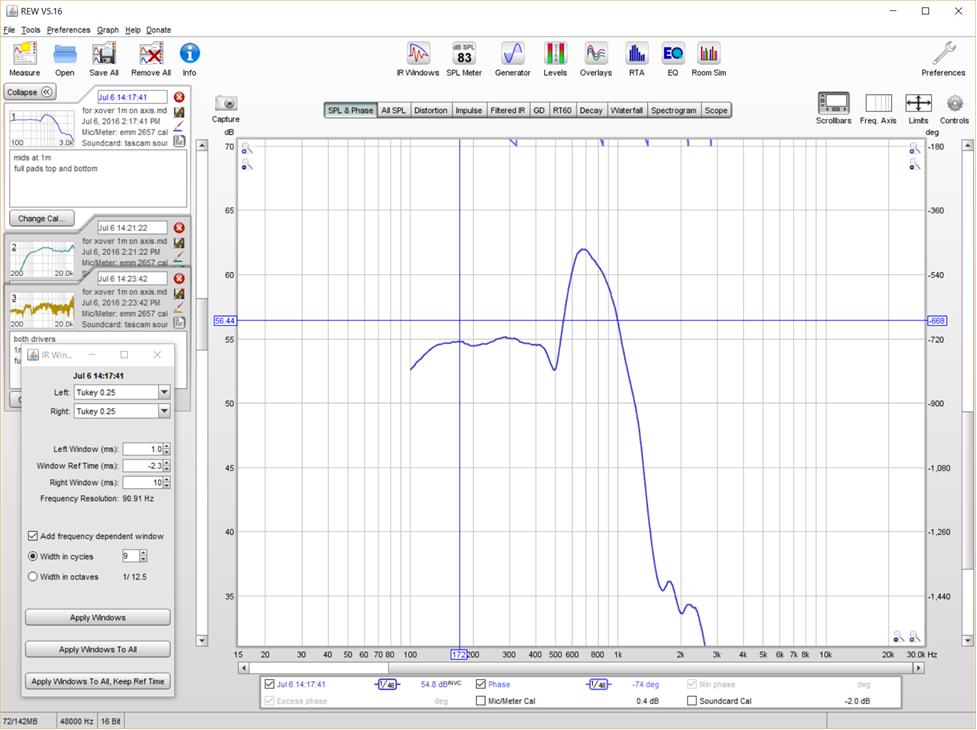The width and height of the screenshot is (977, 730).
Task: Open the Info icon
Action: (x=189, y=59)
